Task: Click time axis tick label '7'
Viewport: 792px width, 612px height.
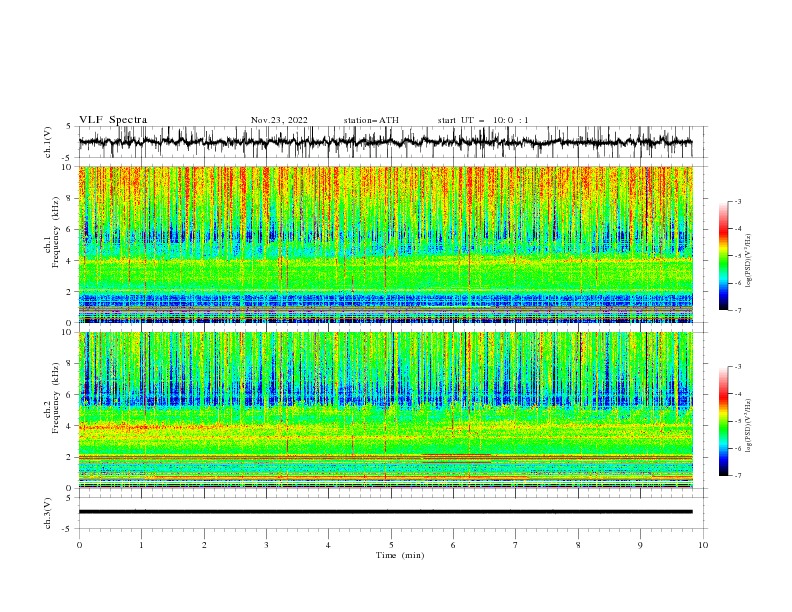Action: (x=516, y=545)
